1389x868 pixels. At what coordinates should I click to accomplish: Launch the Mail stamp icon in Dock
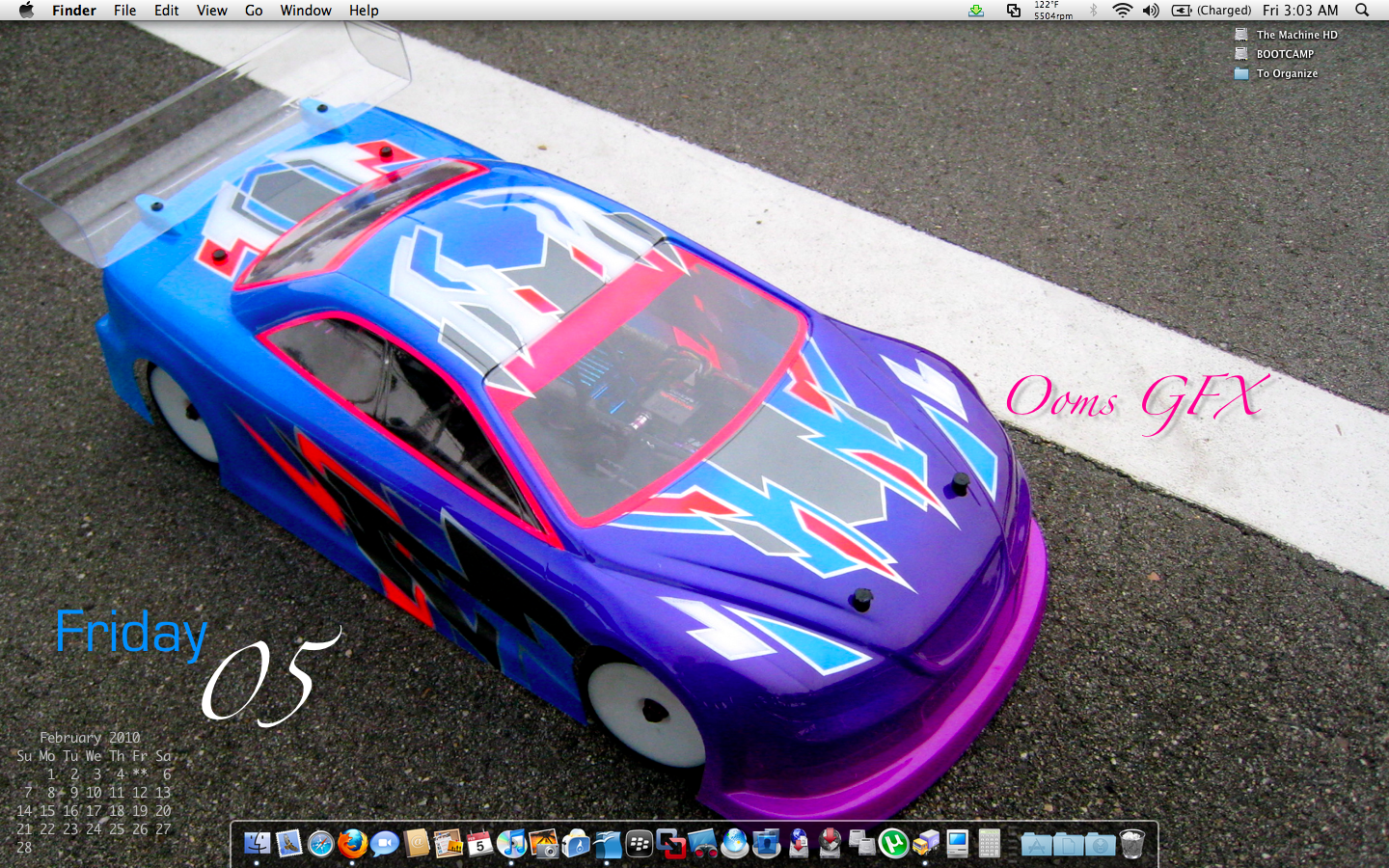(x=289, y=844)
